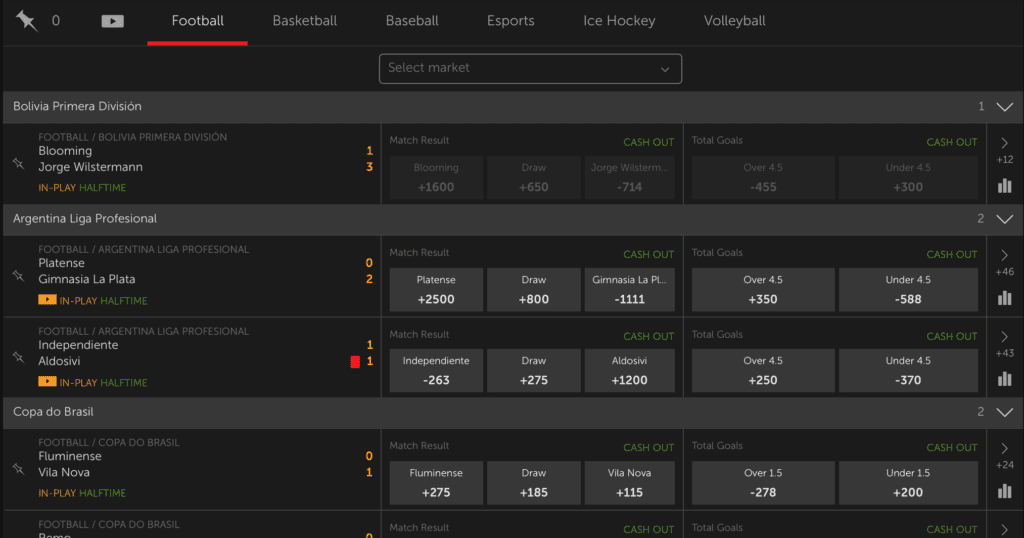Bet on Platense at +2500

pos(436,290)
